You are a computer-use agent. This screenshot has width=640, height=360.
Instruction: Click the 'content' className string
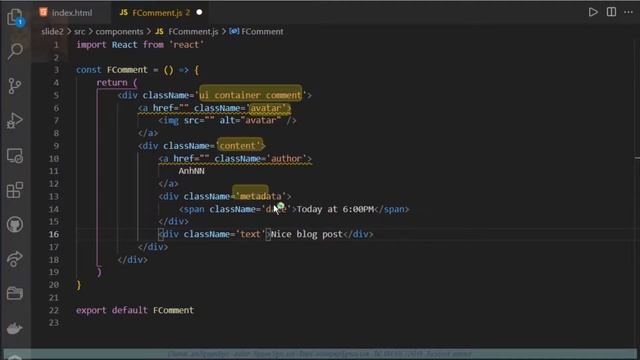pos(240,146)
